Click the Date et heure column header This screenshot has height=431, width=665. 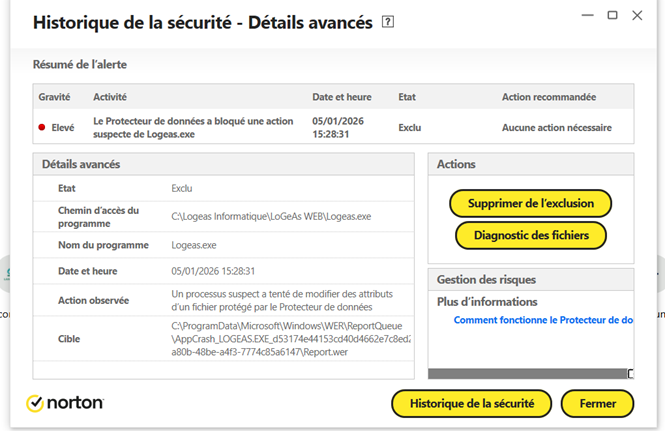click(341, 97)
